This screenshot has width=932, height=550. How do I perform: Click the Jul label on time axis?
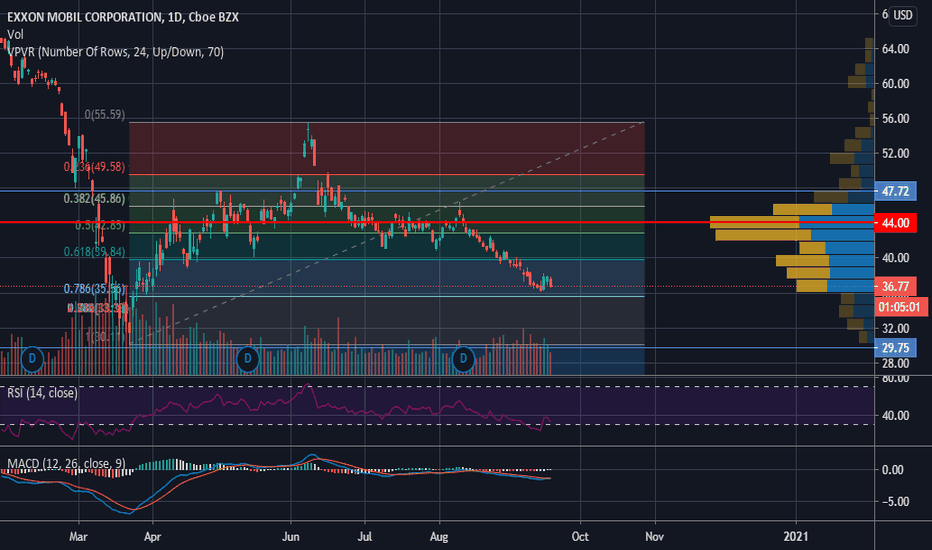[x=364, y=536]
